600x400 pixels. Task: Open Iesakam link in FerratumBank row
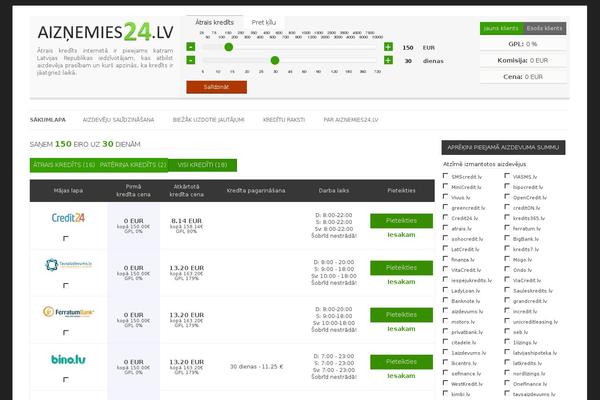pos(401,329)
